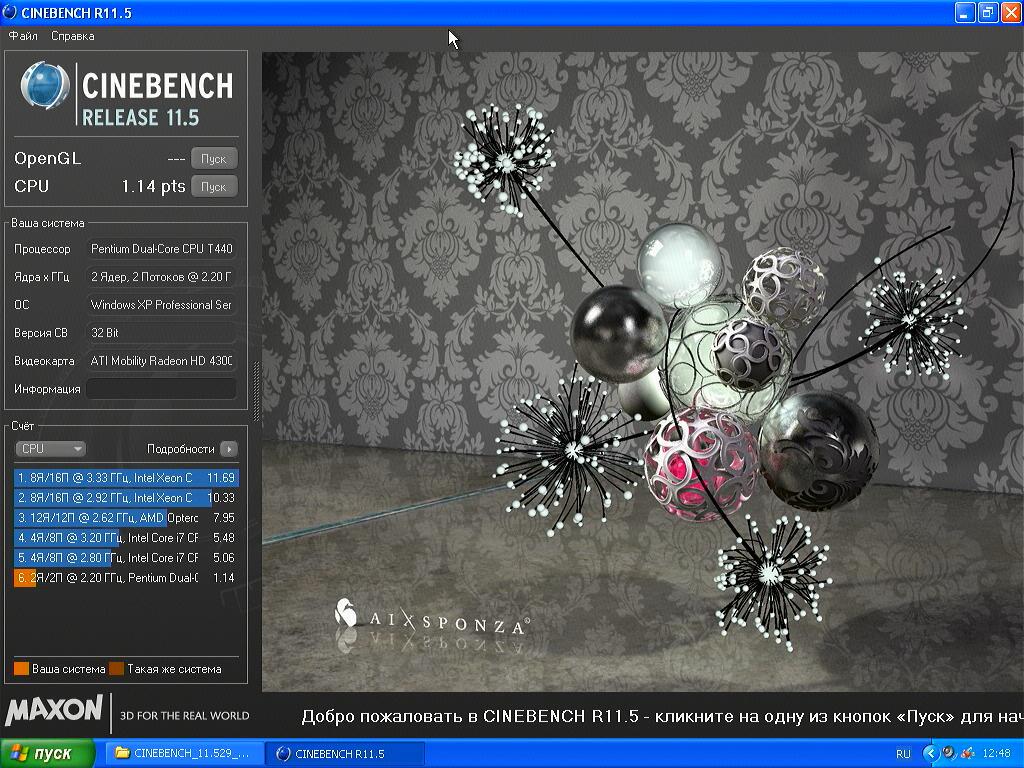
Task: Click the ОС field Windows XP Professional
Action: click(x=161, y=305)
